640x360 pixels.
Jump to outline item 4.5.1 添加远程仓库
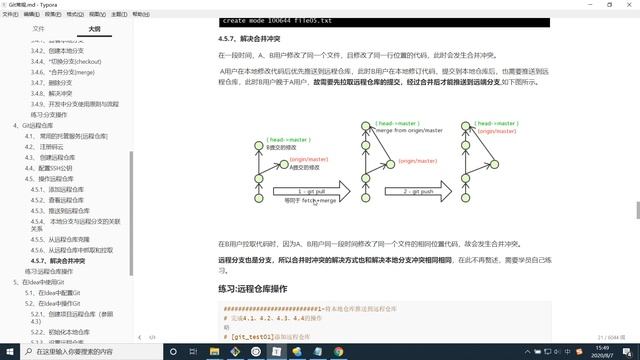point(57,189)
